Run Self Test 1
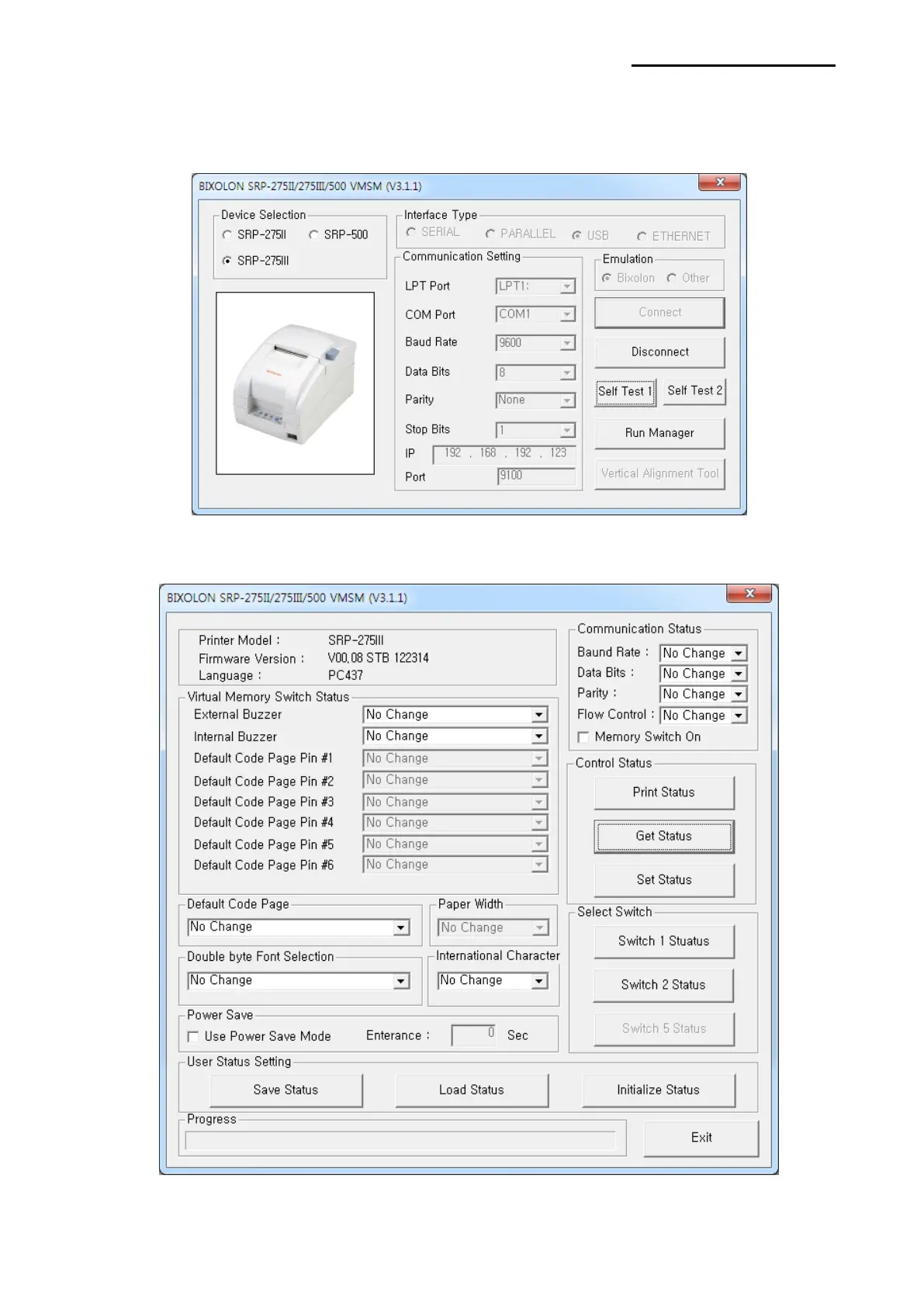Screen dimensions: 924x1307 [625, 391]
